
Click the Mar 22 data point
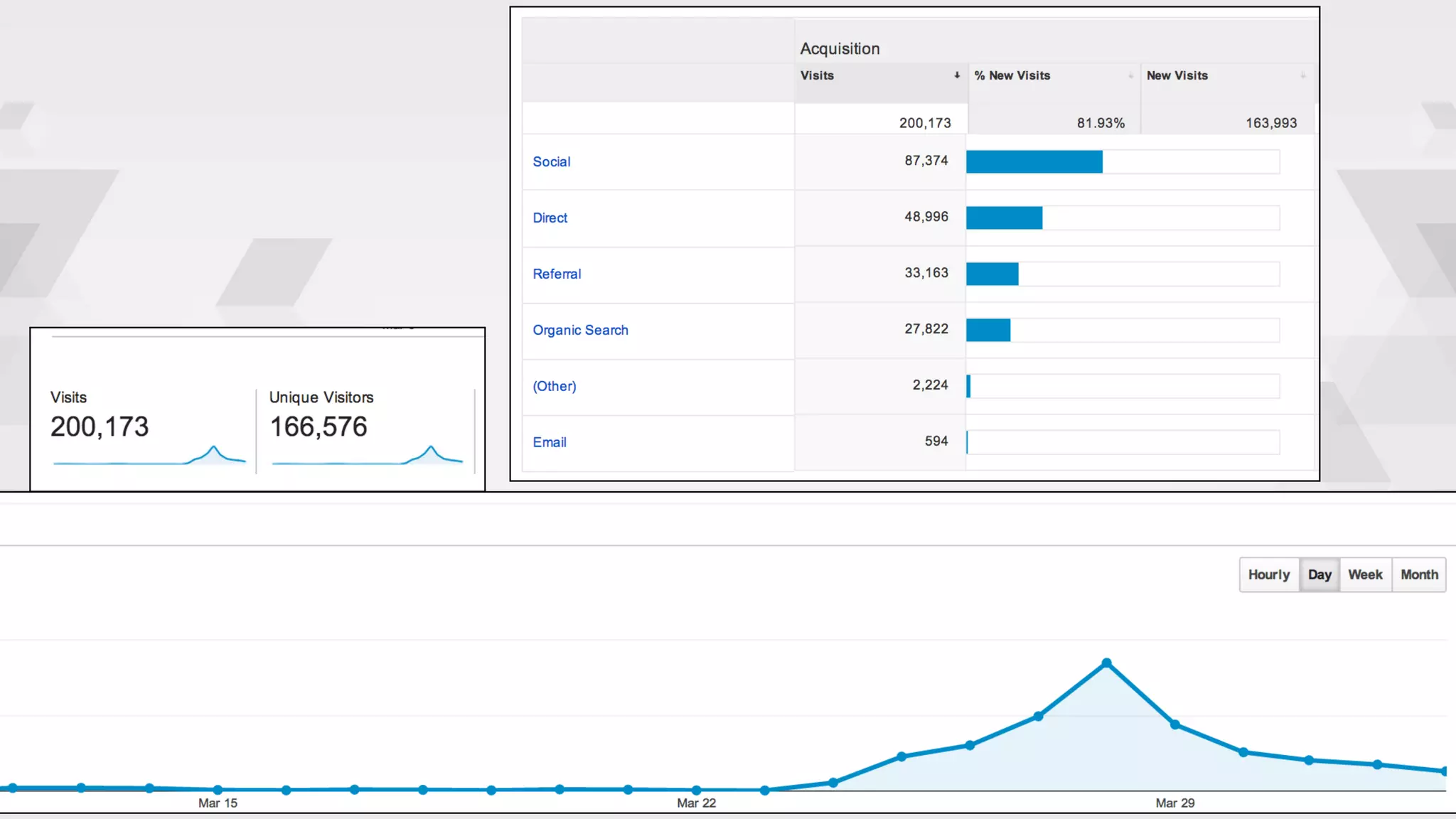(x=696, y=790)
